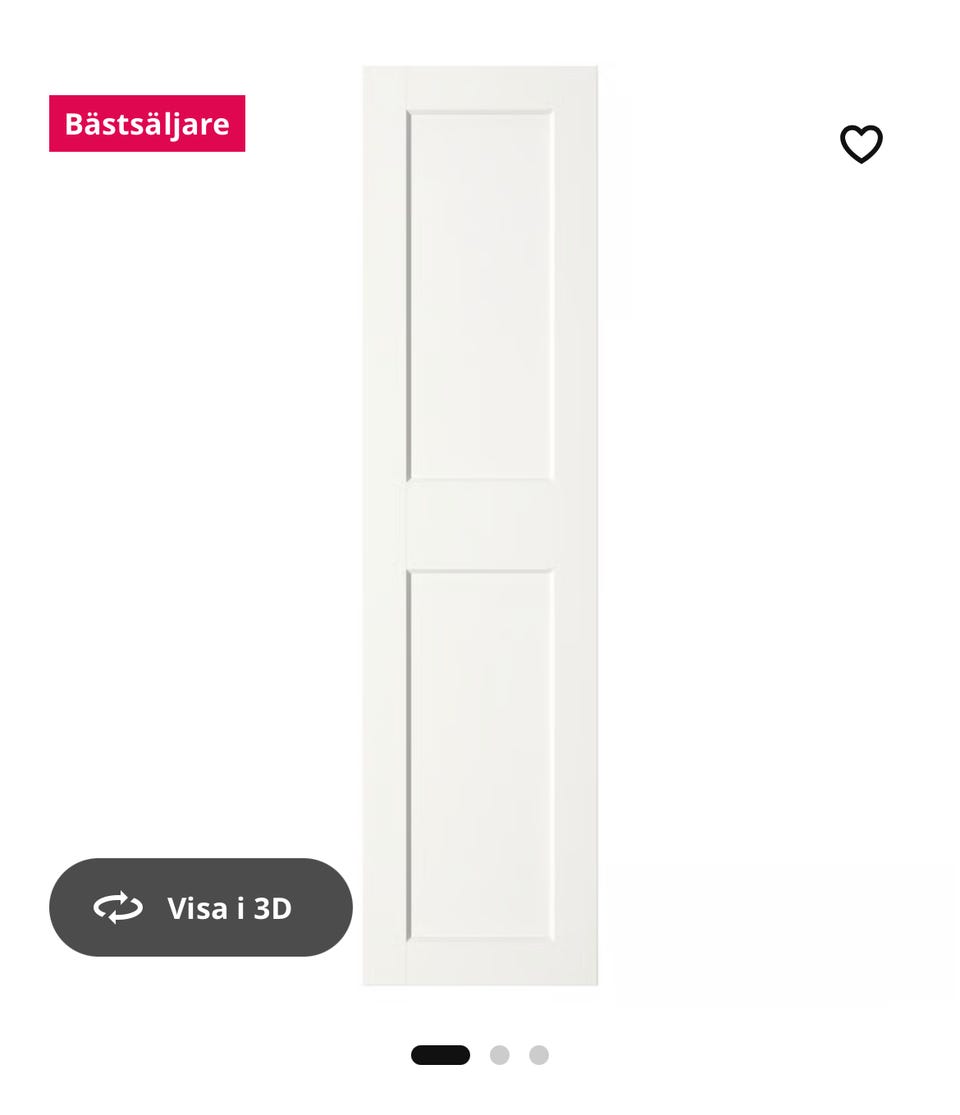Click the upper recessed panel of the door
This screenshot has height=1115, width=960.
pyautogui.click(x=480, y=295)
